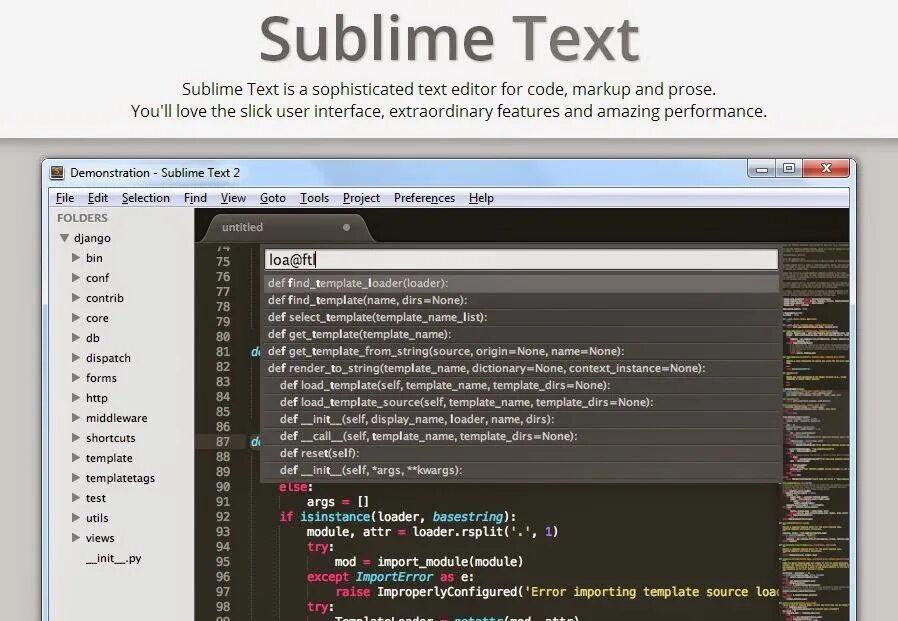898x621 pixels.
Task: Expand the template folder arrow
Action: click(x=76, y=458)
